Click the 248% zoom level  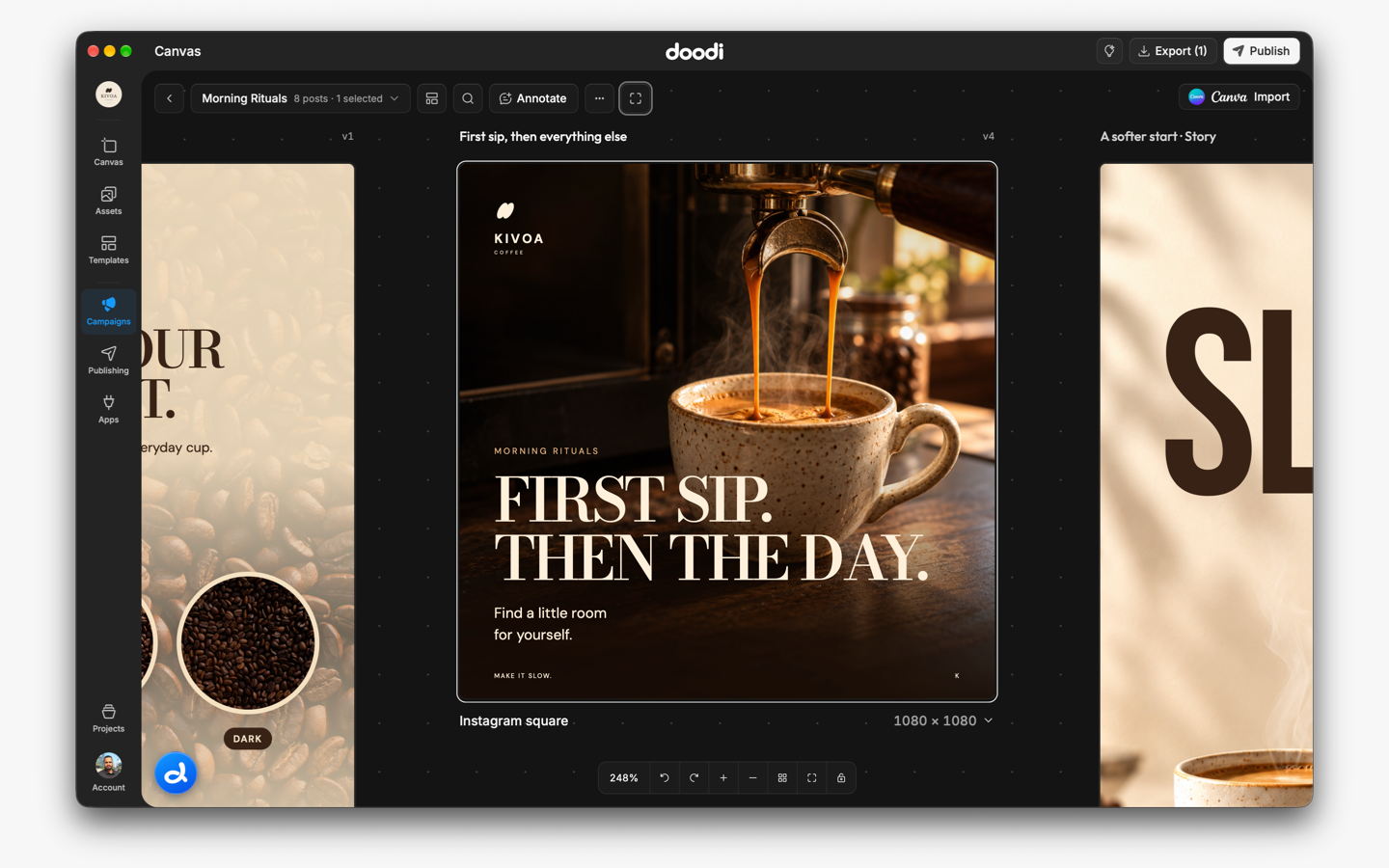[624, 778]
